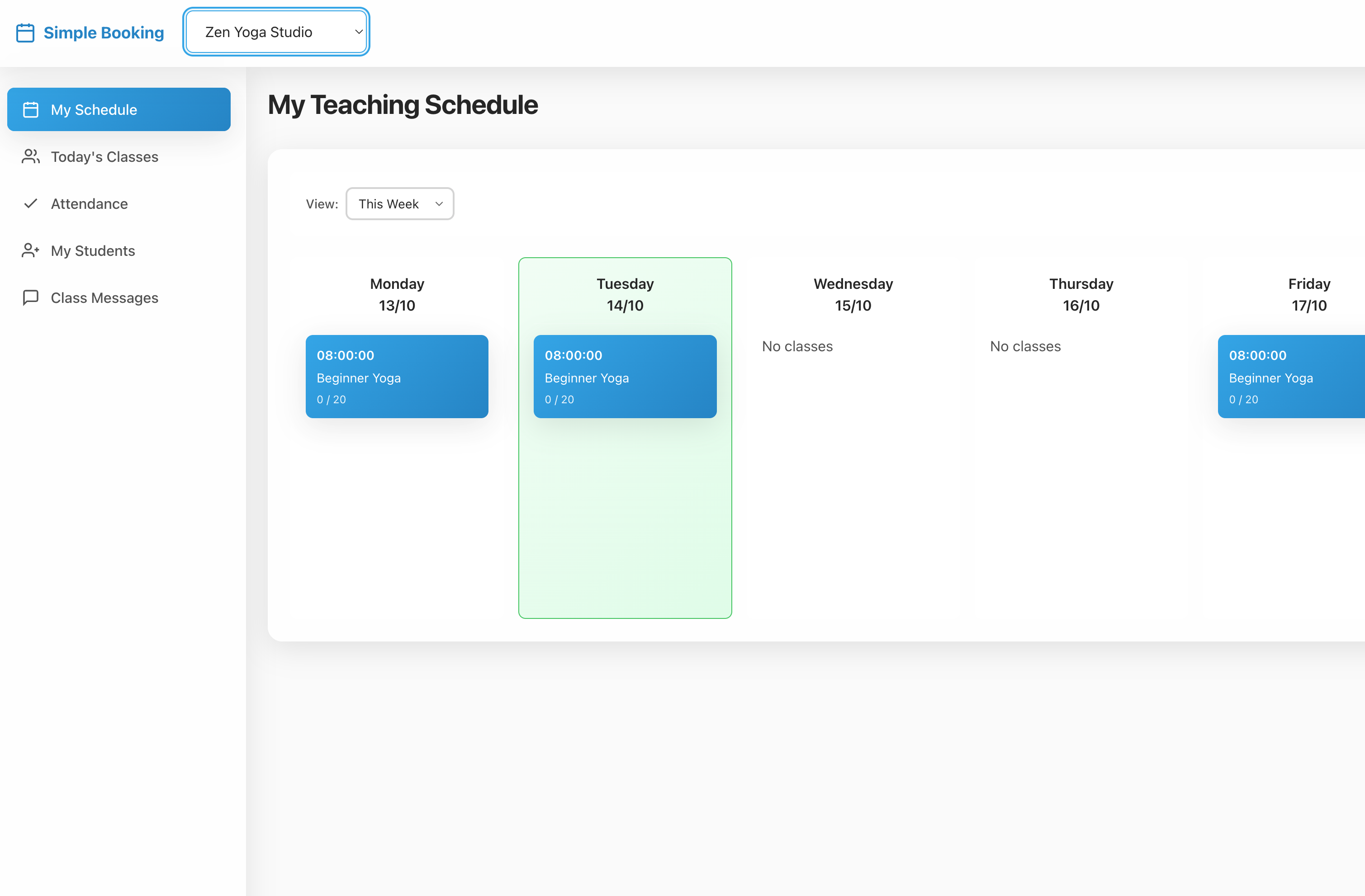1365x896 pixels.
Task: Open the Attendance page
Action: click(89, 203)
